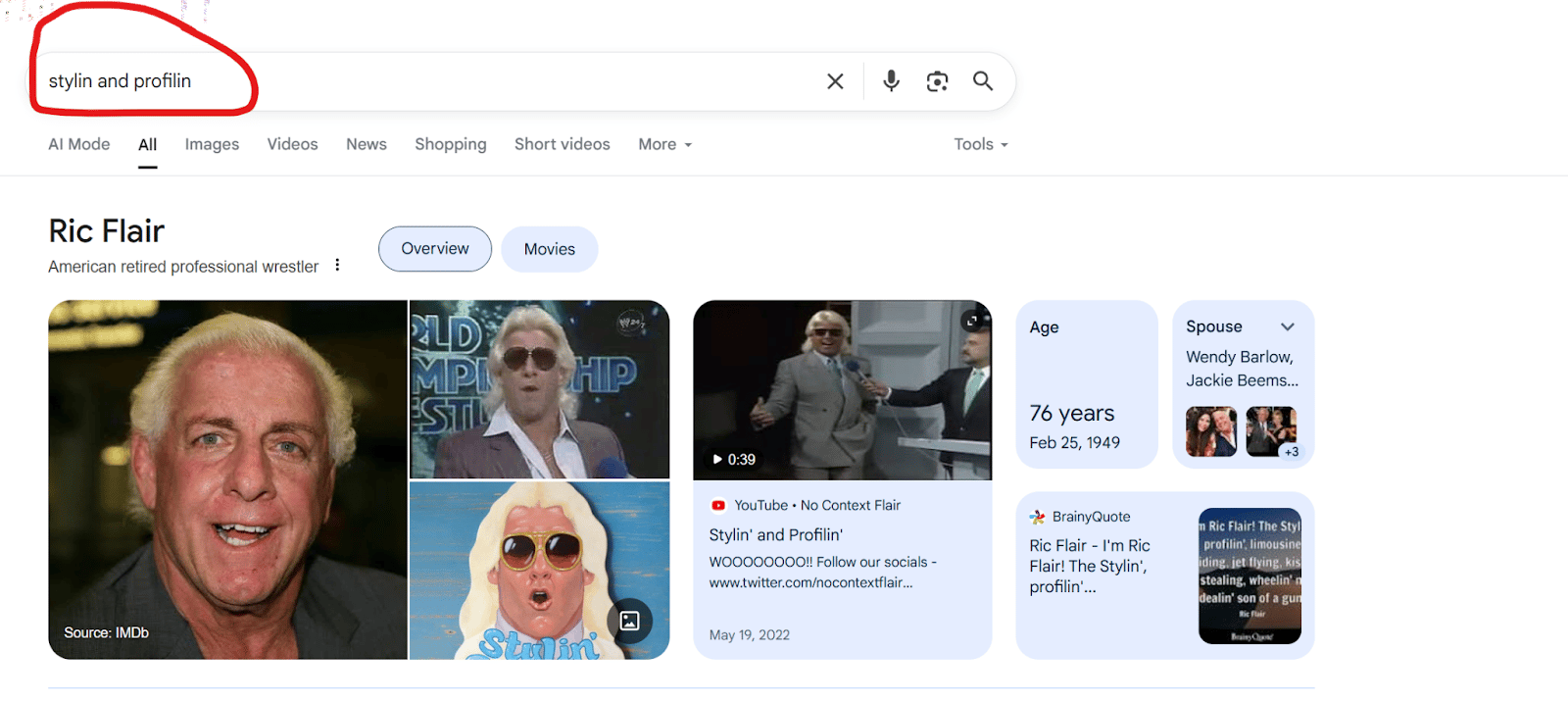Open Google Lens image search icon
The width and height of the screenshot is (1568, 701).
pos(937,81)
